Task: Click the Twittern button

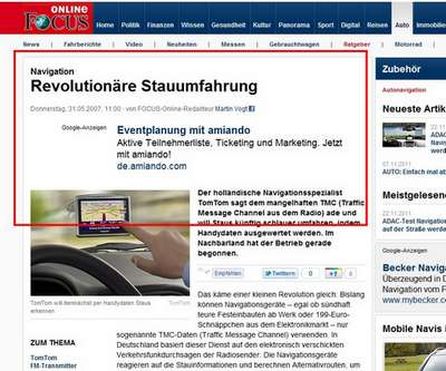Action: tap(280, 274)
